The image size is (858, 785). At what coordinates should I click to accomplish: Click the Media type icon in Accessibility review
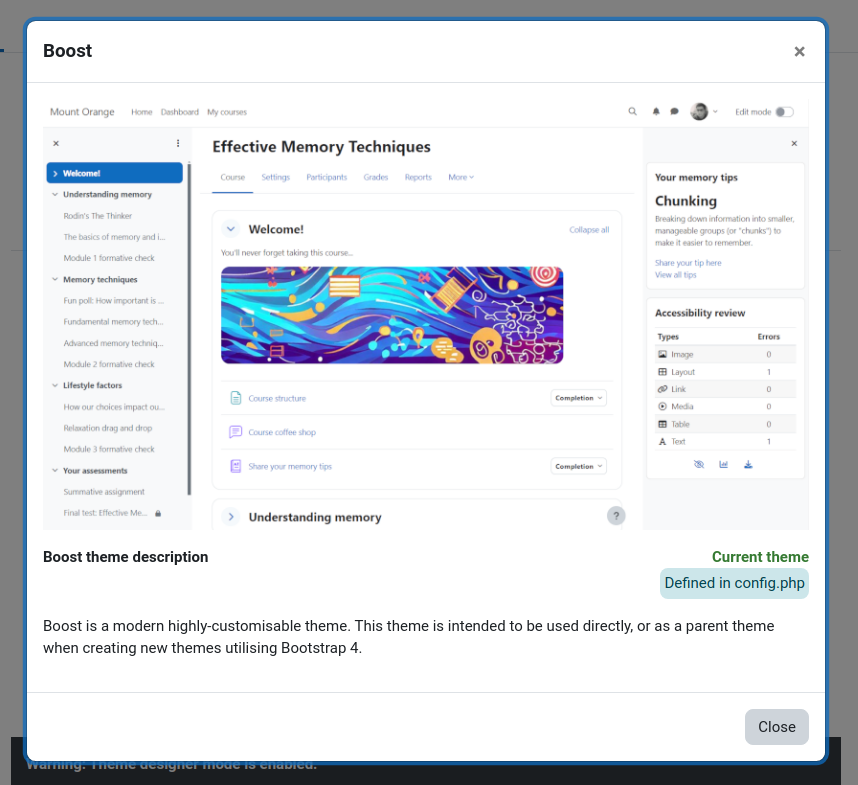click(662, 406)
